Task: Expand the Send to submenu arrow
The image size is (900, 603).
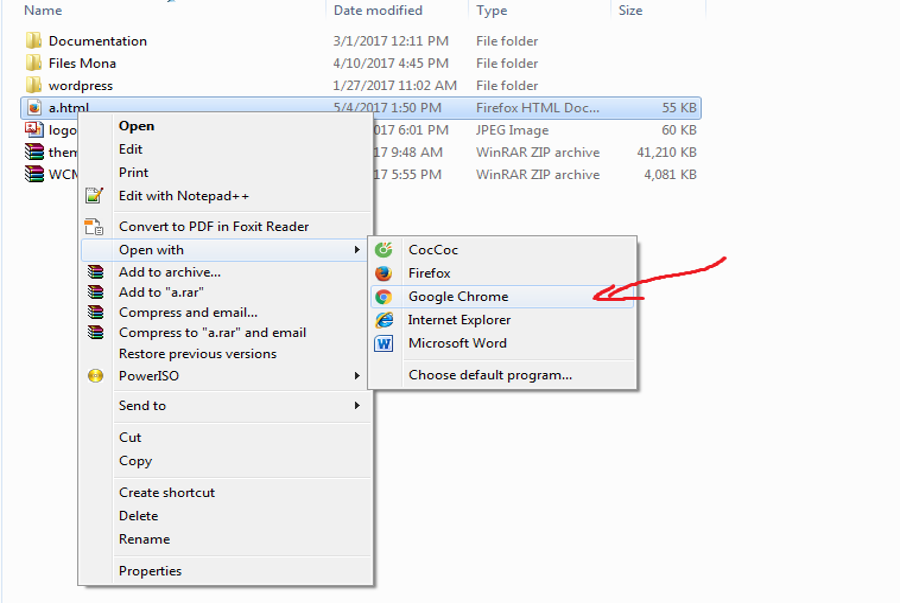Action: [x=357, y=406]
